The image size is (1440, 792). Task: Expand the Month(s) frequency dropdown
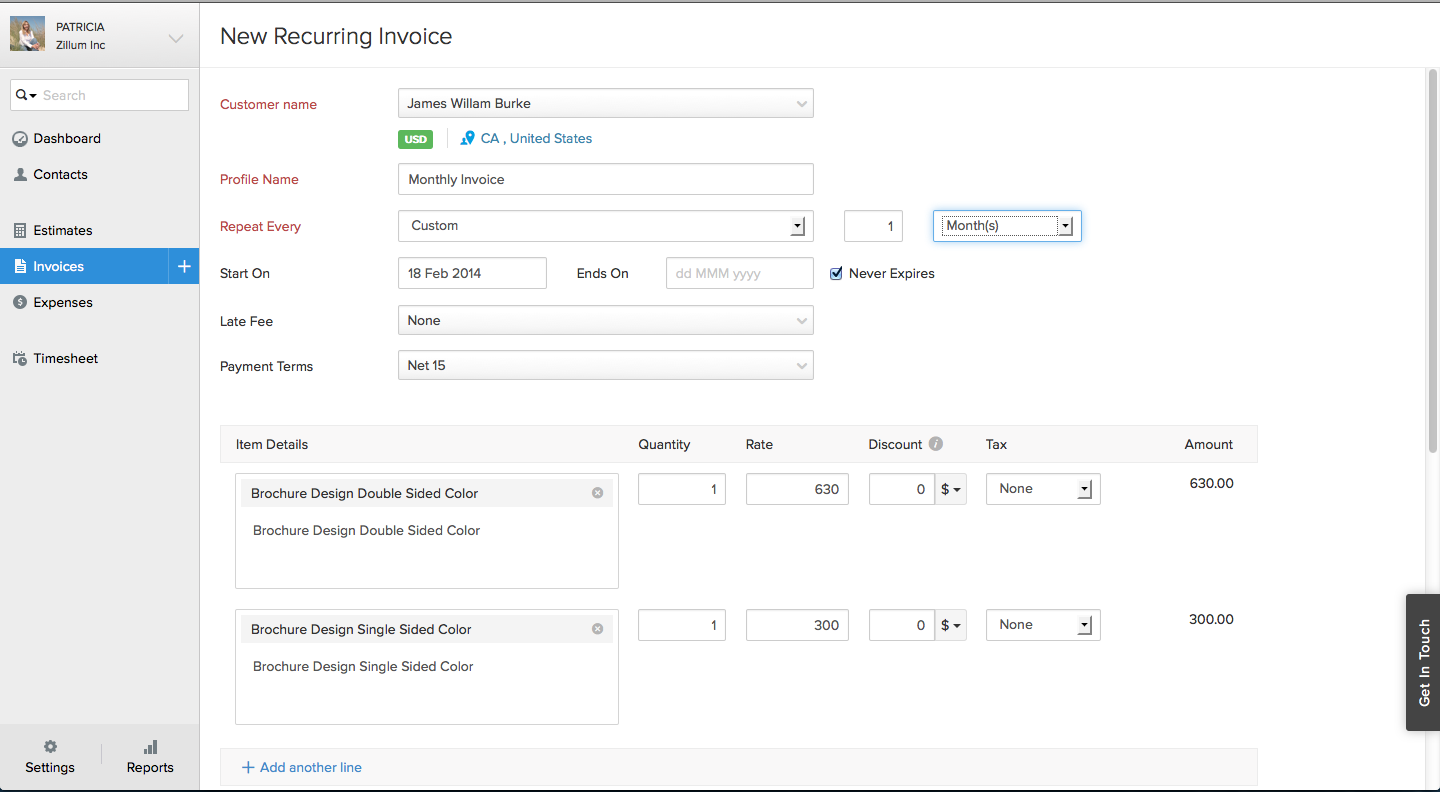click(x=1065, y=225)
